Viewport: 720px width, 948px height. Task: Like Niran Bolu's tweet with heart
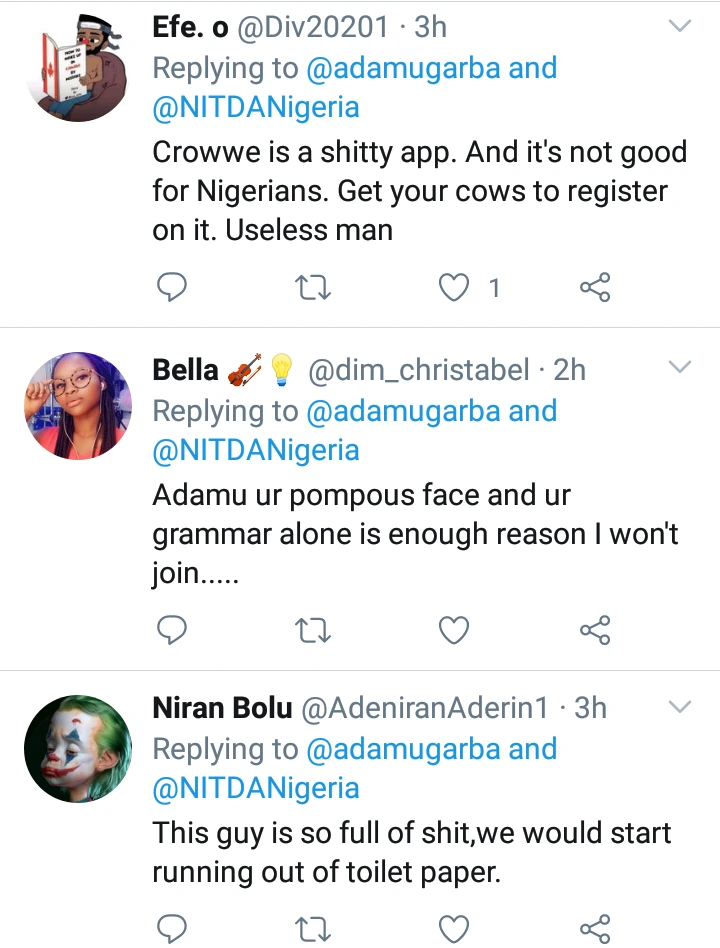tap(456, 929)
